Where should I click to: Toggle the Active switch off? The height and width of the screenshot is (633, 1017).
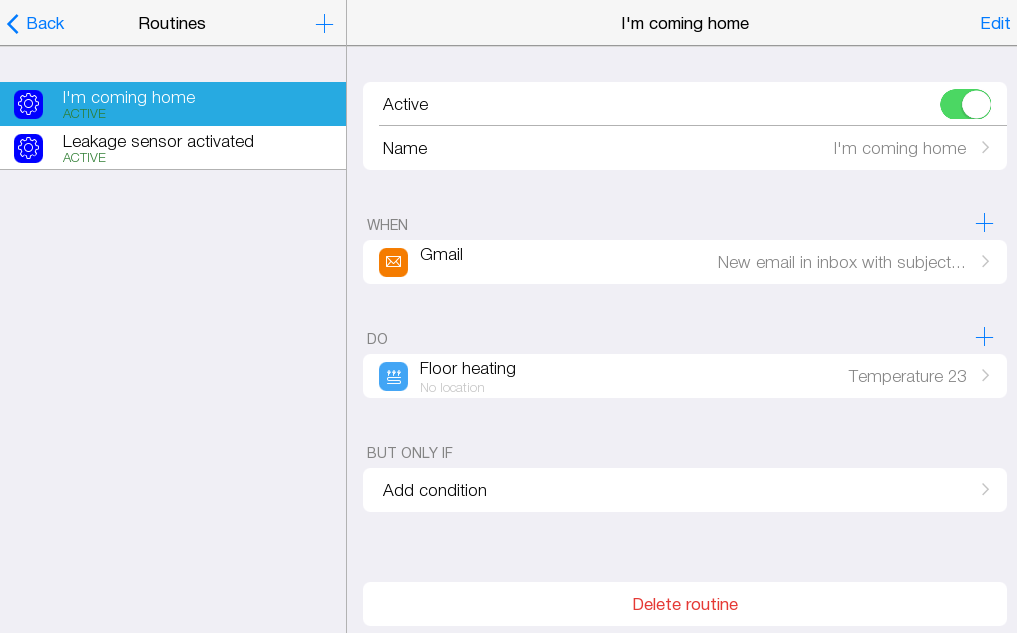965,104
